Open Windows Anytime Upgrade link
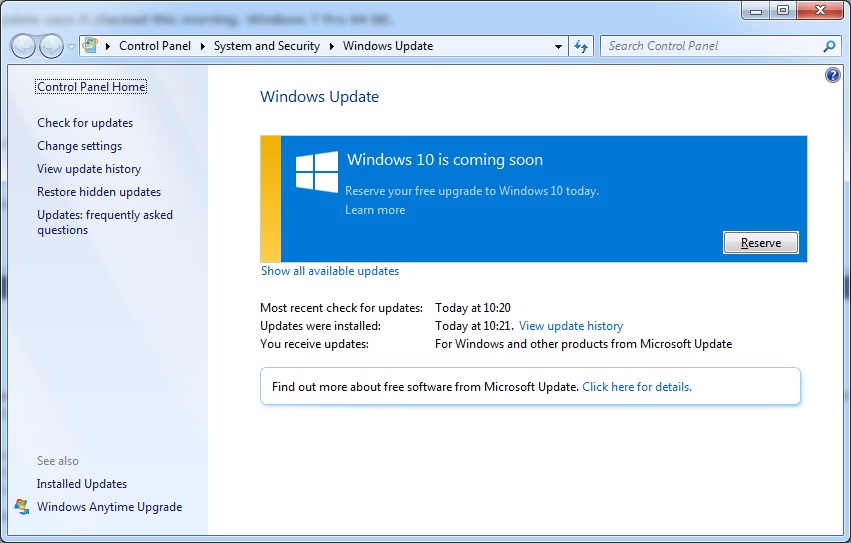851x543 pixels. [110, 507]
